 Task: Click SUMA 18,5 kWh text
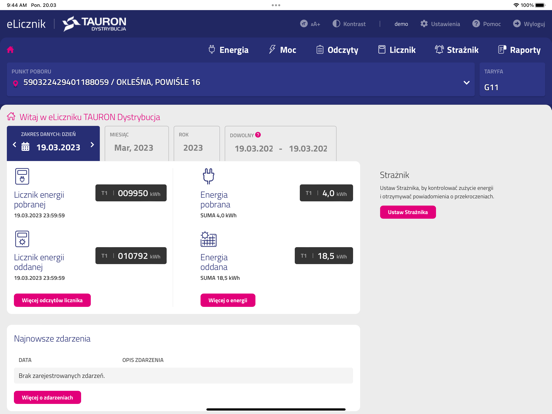(220, 278)
